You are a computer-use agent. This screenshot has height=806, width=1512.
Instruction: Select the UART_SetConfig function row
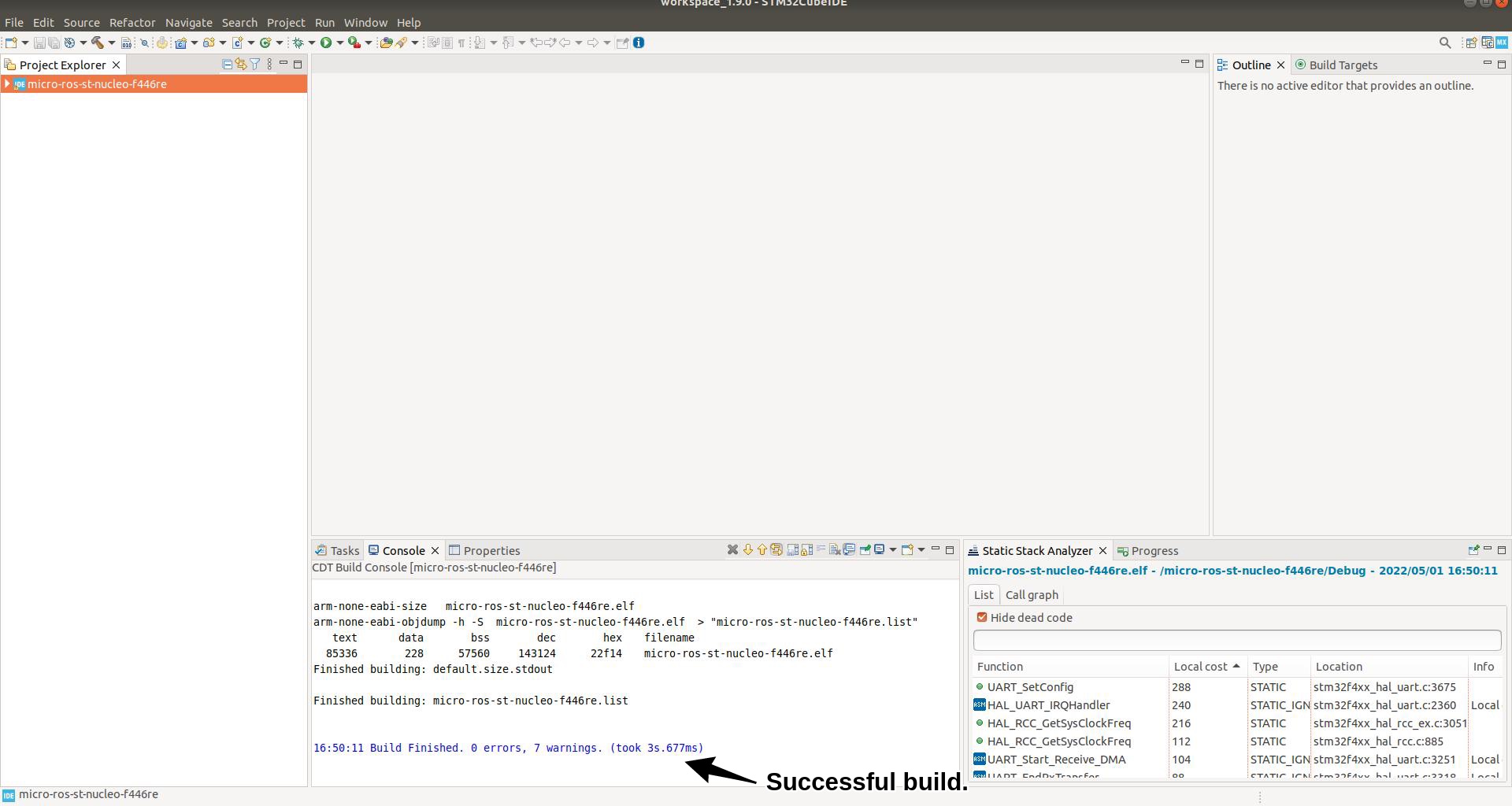(1237, 687)
